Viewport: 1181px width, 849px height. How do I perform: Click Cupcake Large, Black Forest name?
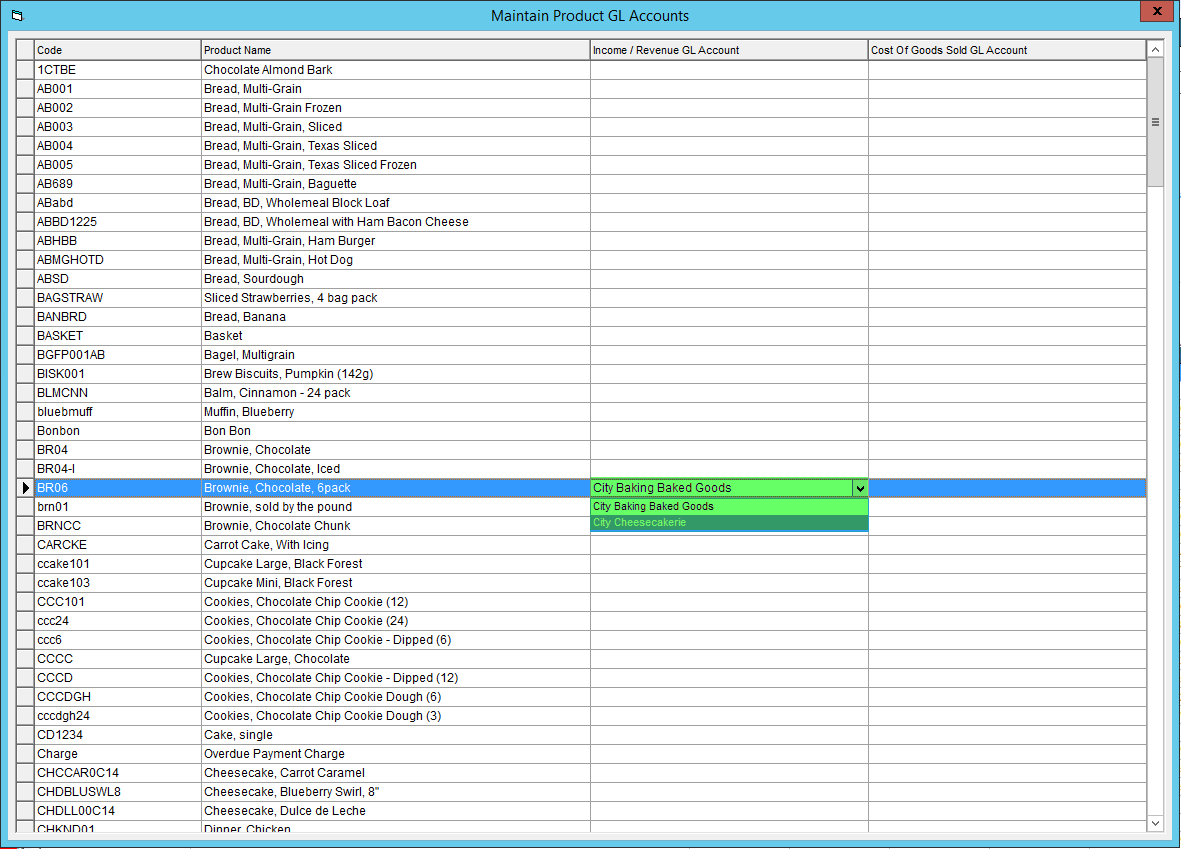tap(395, 563)
